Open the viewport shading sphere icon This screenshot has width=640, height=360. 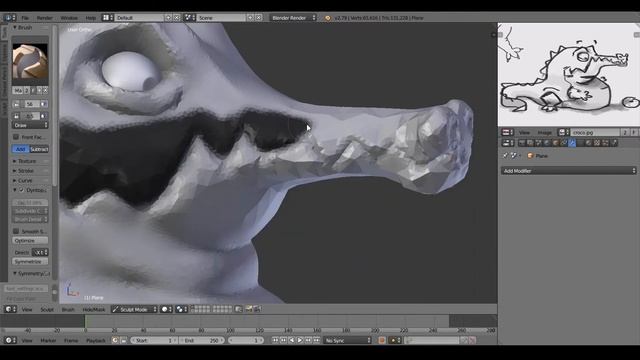coord(166,309)
